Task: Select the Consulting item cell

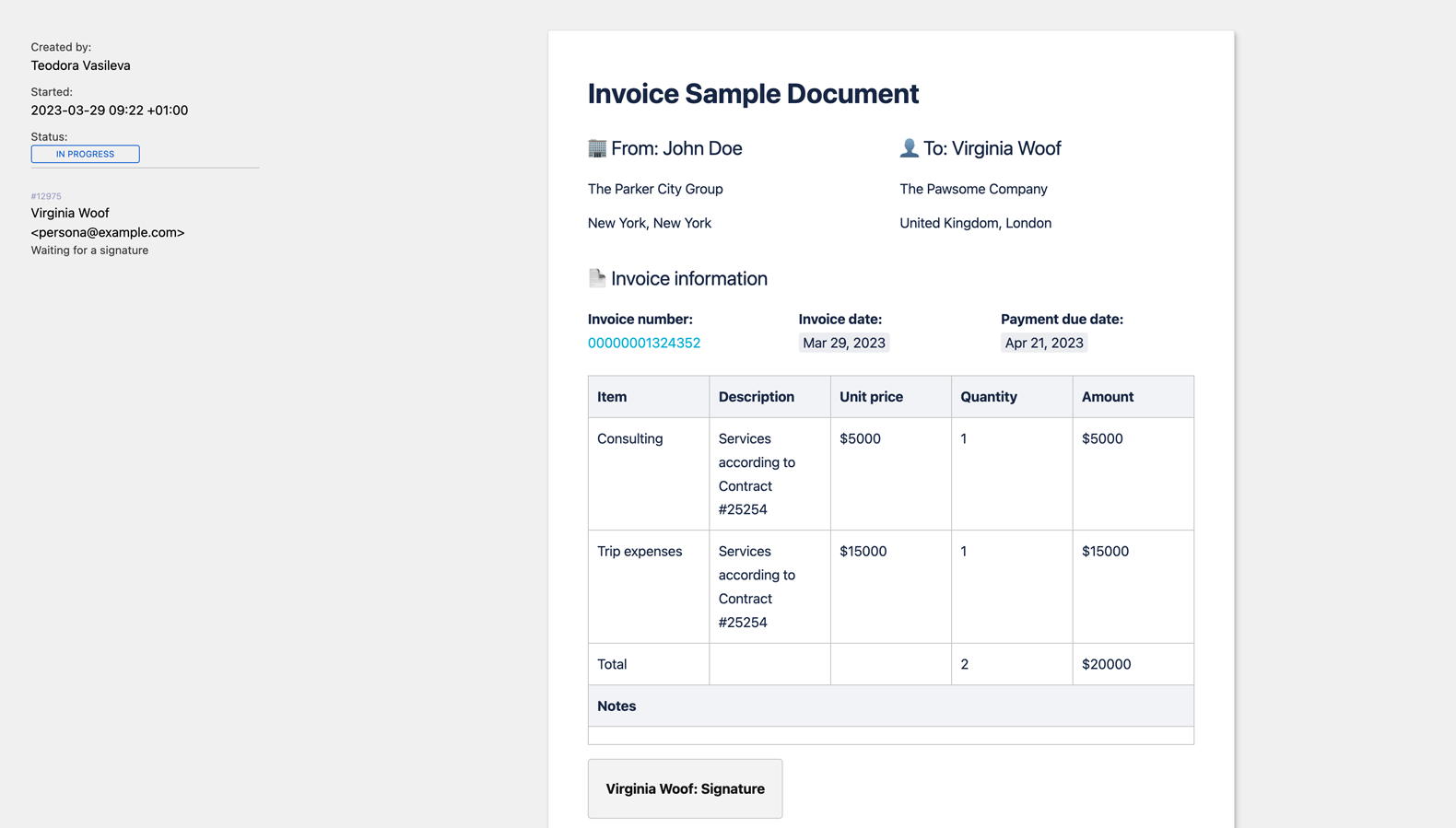Action: click(630, 438)
